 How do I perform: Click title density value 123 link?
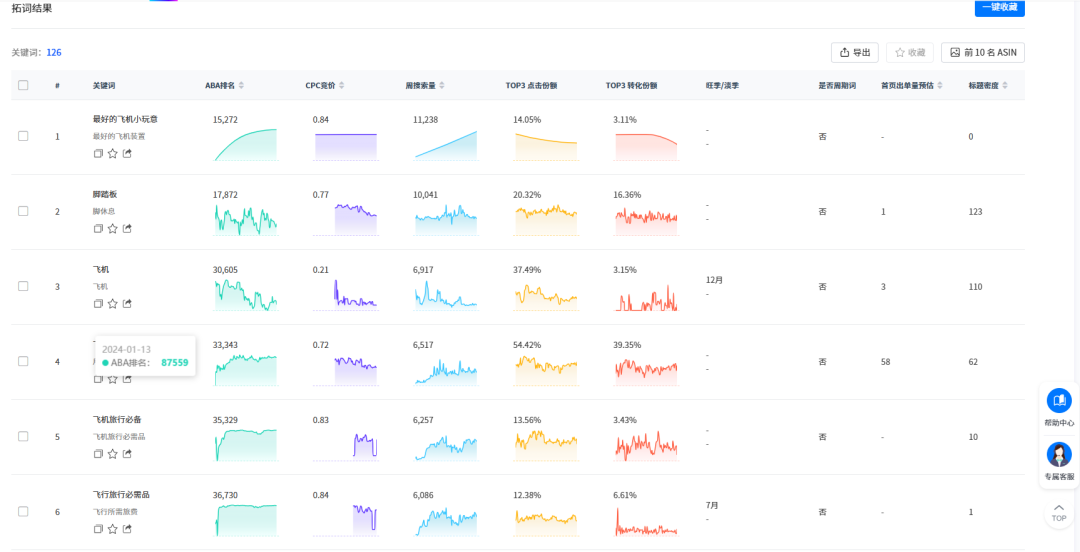coord(975,211)
